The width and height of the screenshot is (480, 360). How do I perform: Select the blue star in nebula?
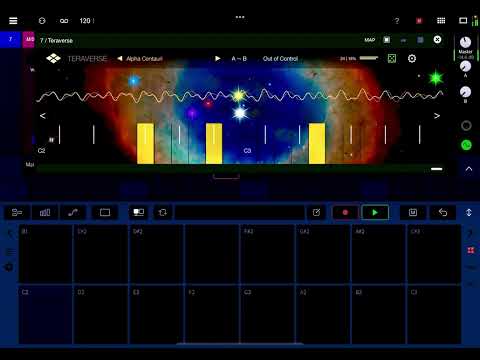[x=134, y=81]
